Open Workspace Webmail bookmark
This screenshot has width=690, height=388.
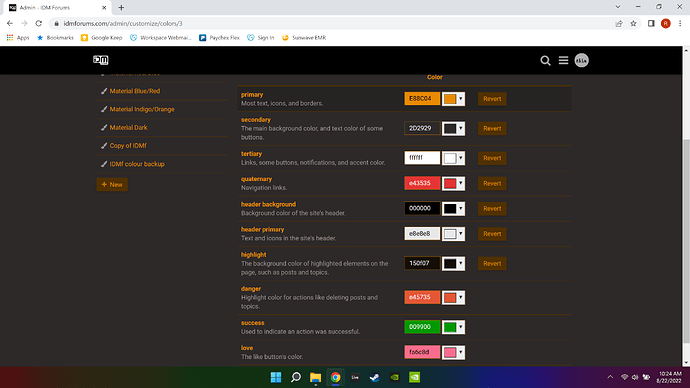tap(161, 38)
